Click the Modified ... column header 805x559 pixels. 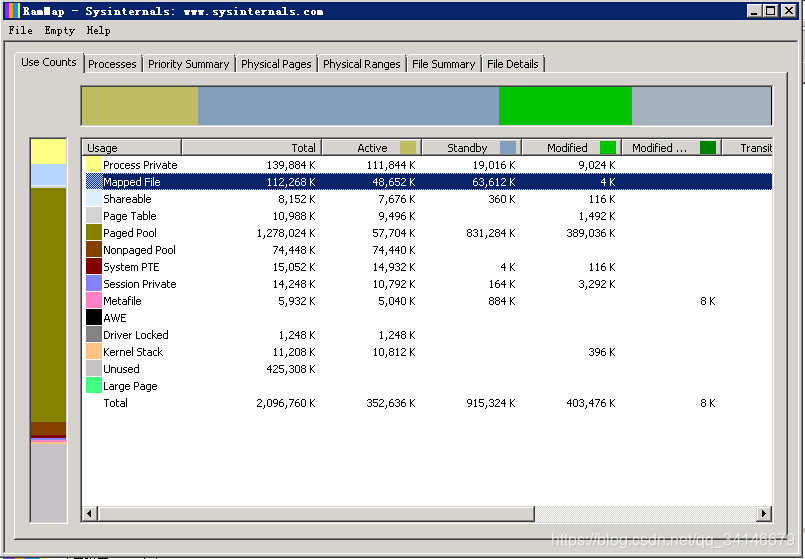pos(672,148)
